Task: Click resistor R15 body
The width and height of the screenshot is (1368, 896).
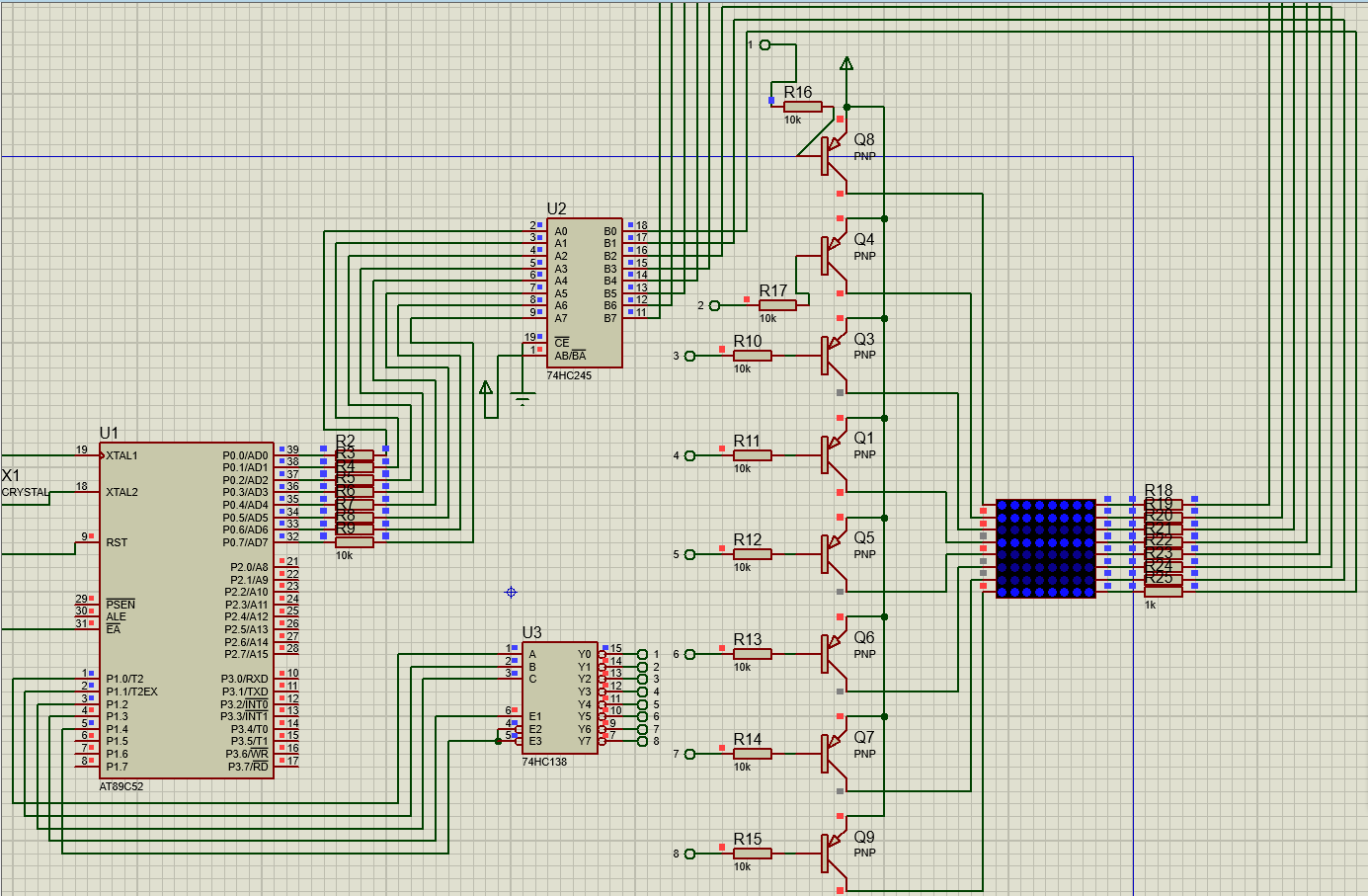Action: click(x=753, y=854)
